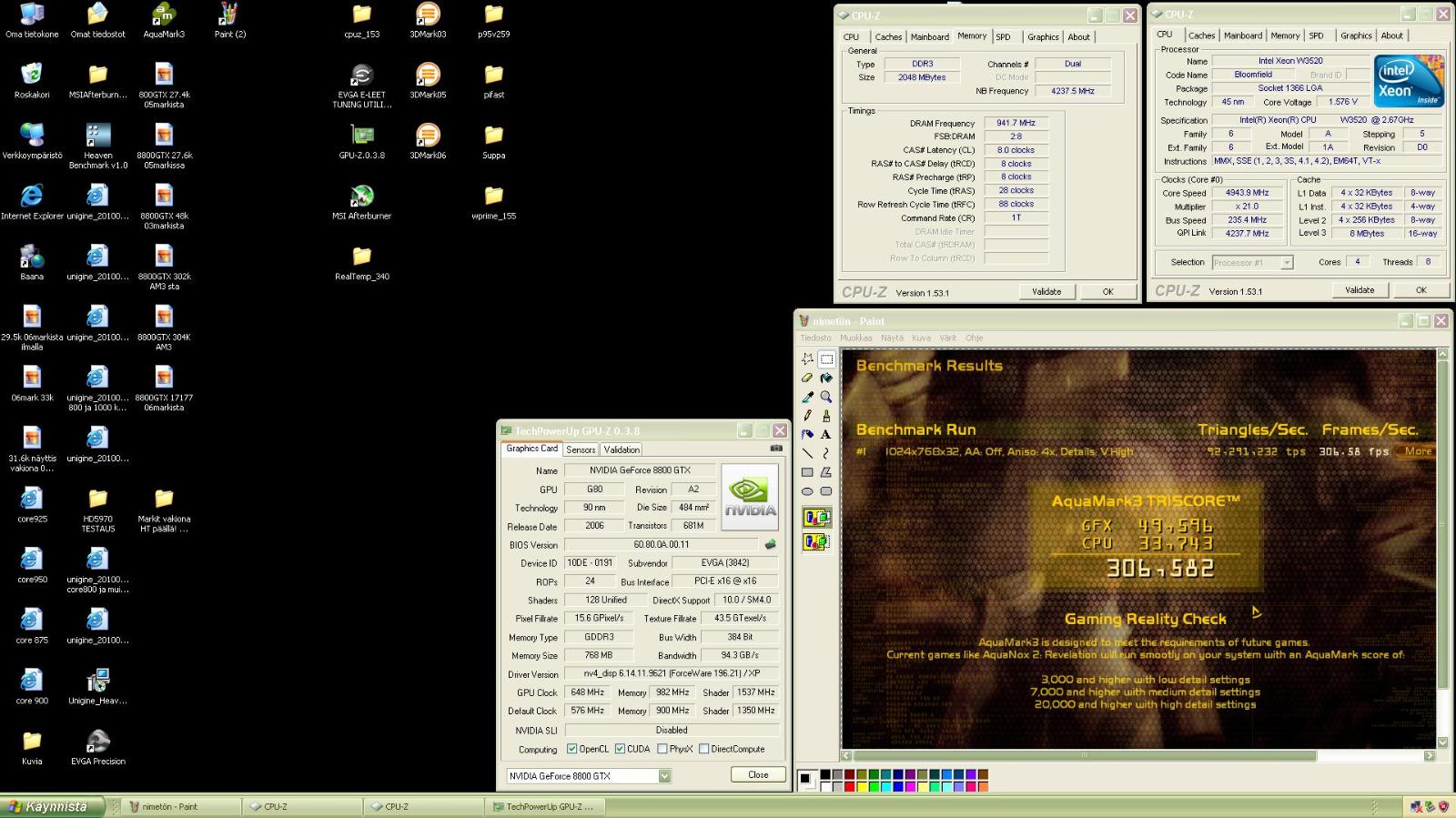Image resolution: width=1456 pixels, height=818 pixels.
Task: Click the BIOS save icon in GPU-Z
Action: click(x=770, y=544)
